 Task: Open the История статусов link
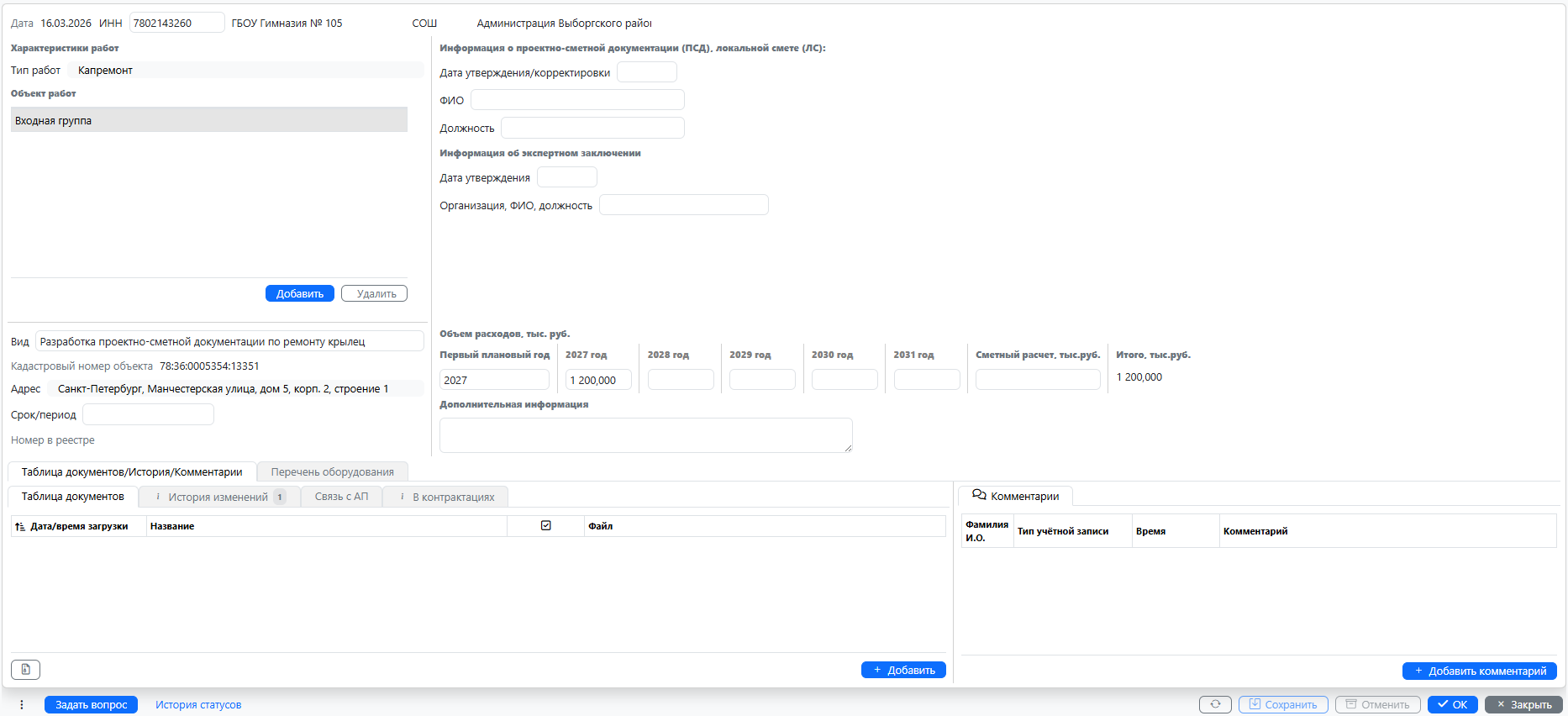pyautogui.click(x=198, y=705)
